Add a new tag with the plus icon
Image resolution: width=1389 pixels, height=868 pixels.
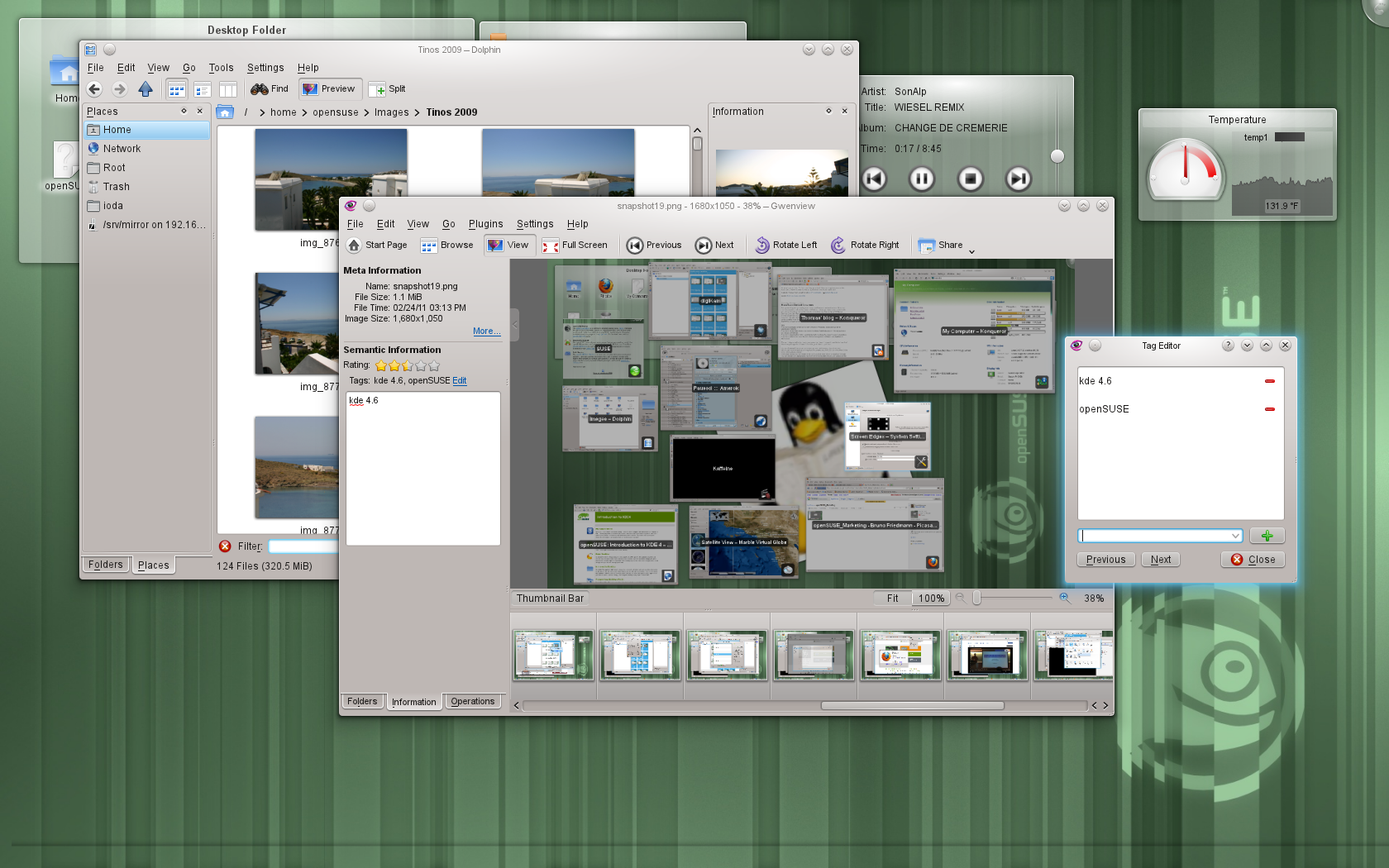[x=1267, y=536]
